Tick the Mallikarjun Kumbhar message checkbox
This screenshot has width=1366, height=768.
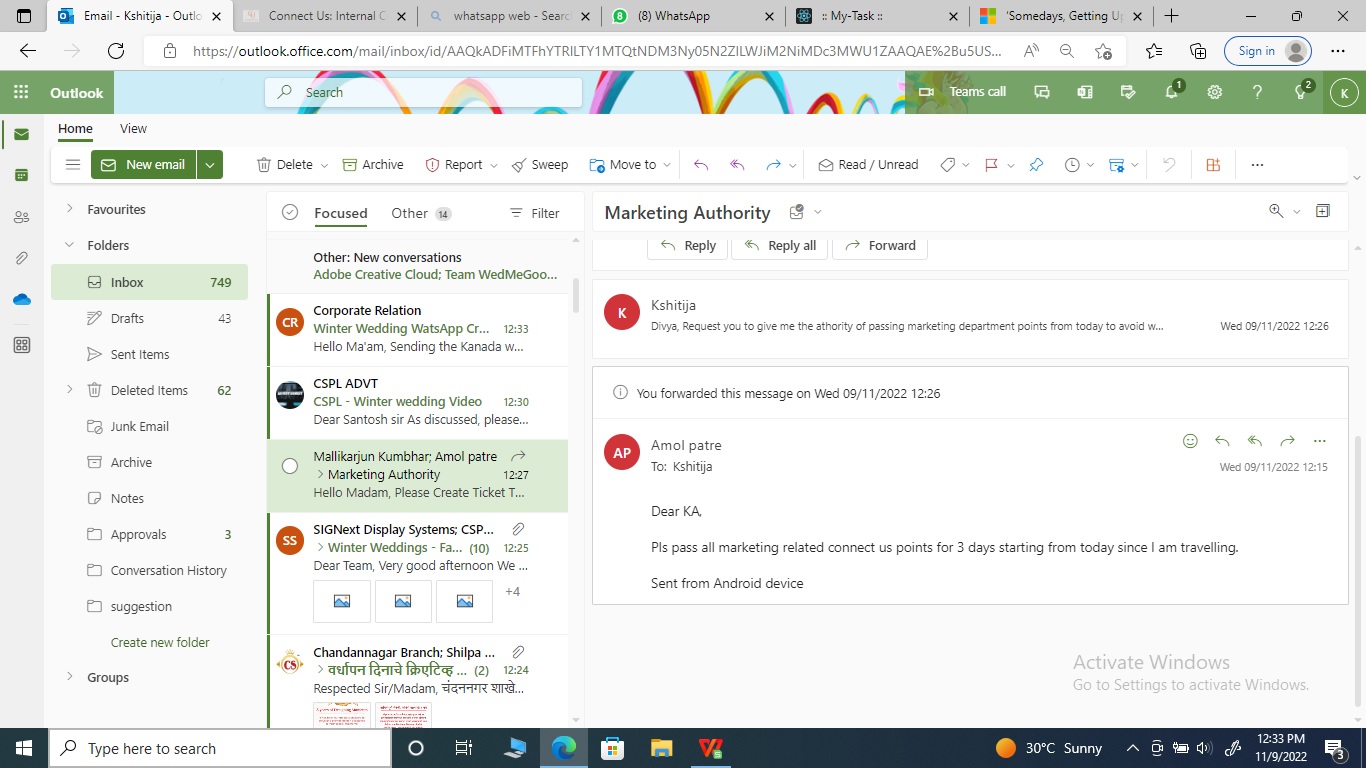[290, 466]
